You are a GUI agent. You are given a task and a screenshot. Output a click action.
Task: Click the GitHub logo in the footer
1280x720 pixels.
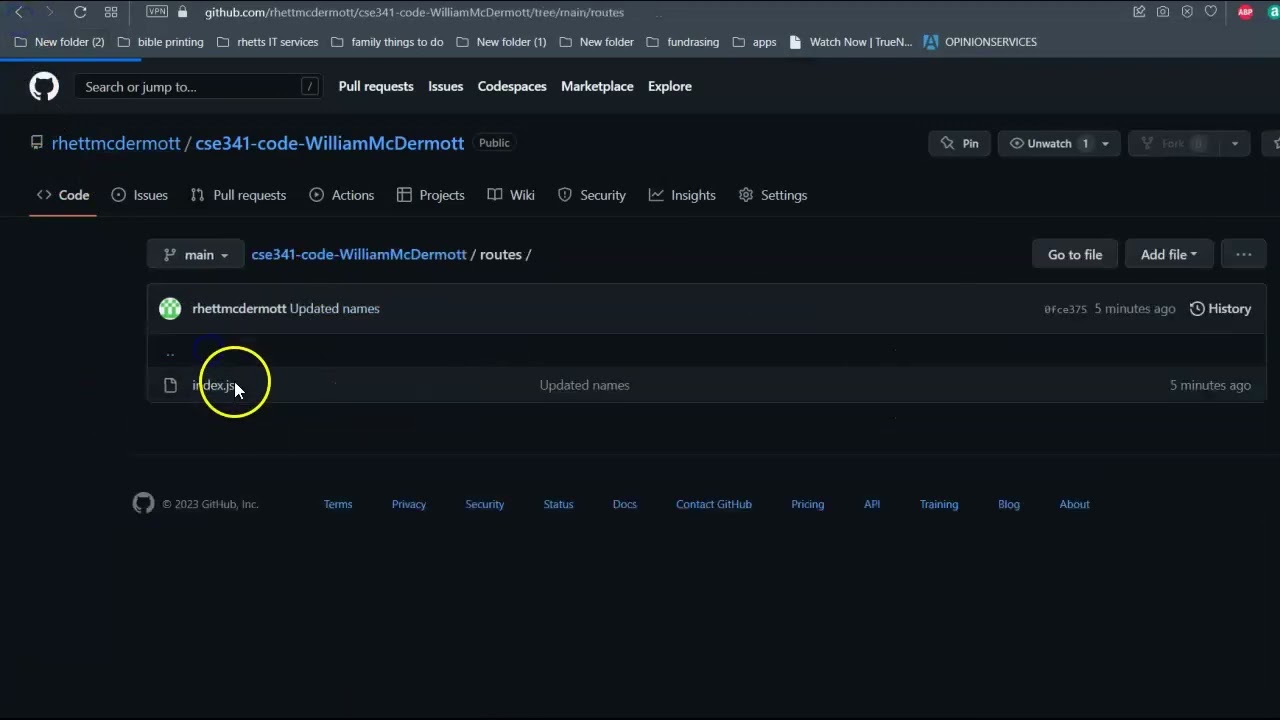coord(143,503)
